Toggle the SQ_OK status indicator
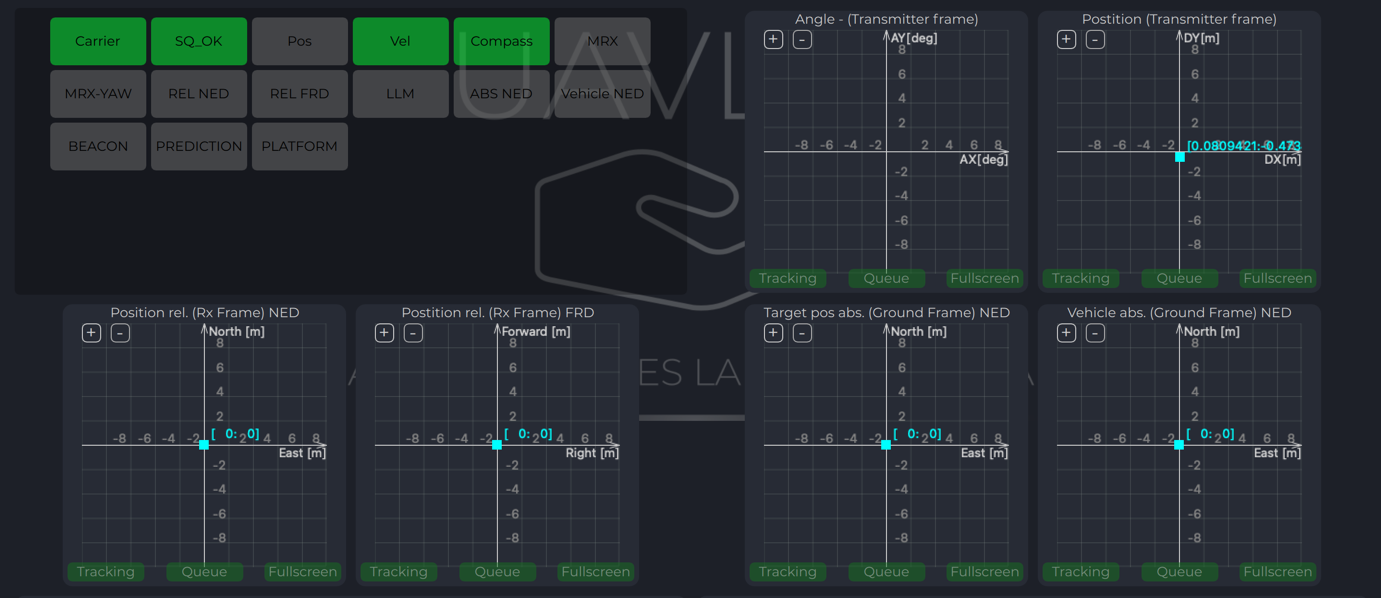 tap(199, 41)
